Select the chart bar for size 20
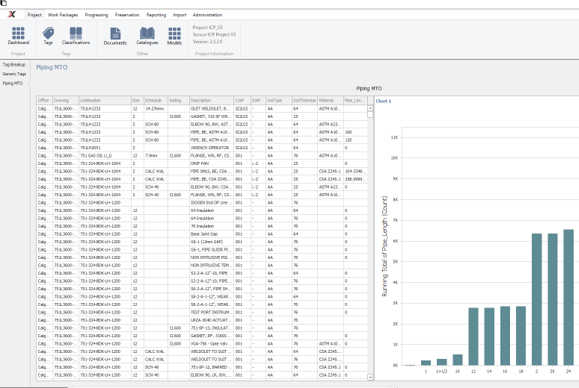The image size is (579, 388). pyautogui.click(x=552, y=299)
